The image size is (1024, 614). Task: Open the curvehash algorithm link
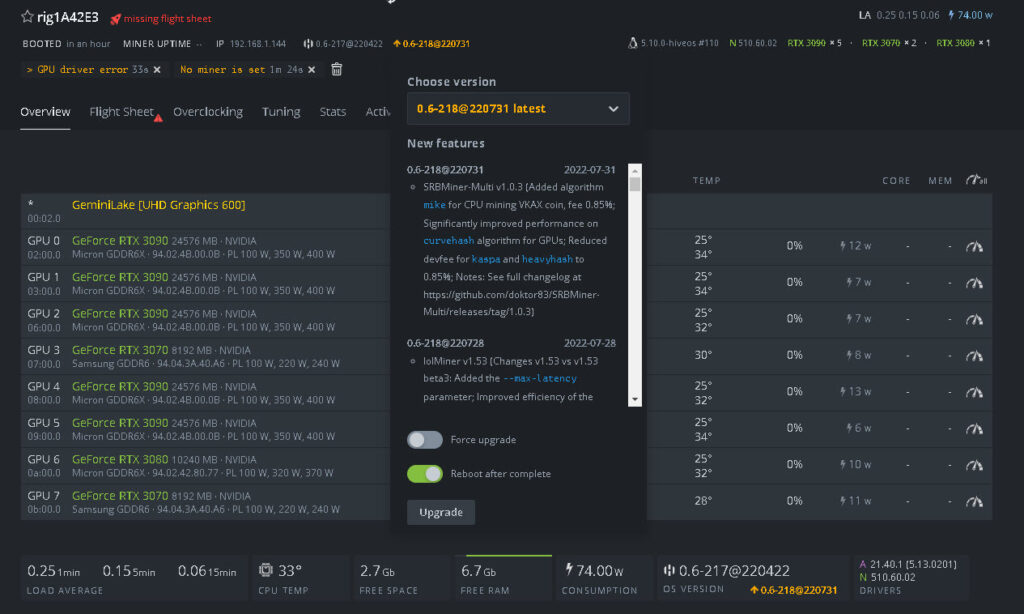pyautogui.click(x=449, y=240)
